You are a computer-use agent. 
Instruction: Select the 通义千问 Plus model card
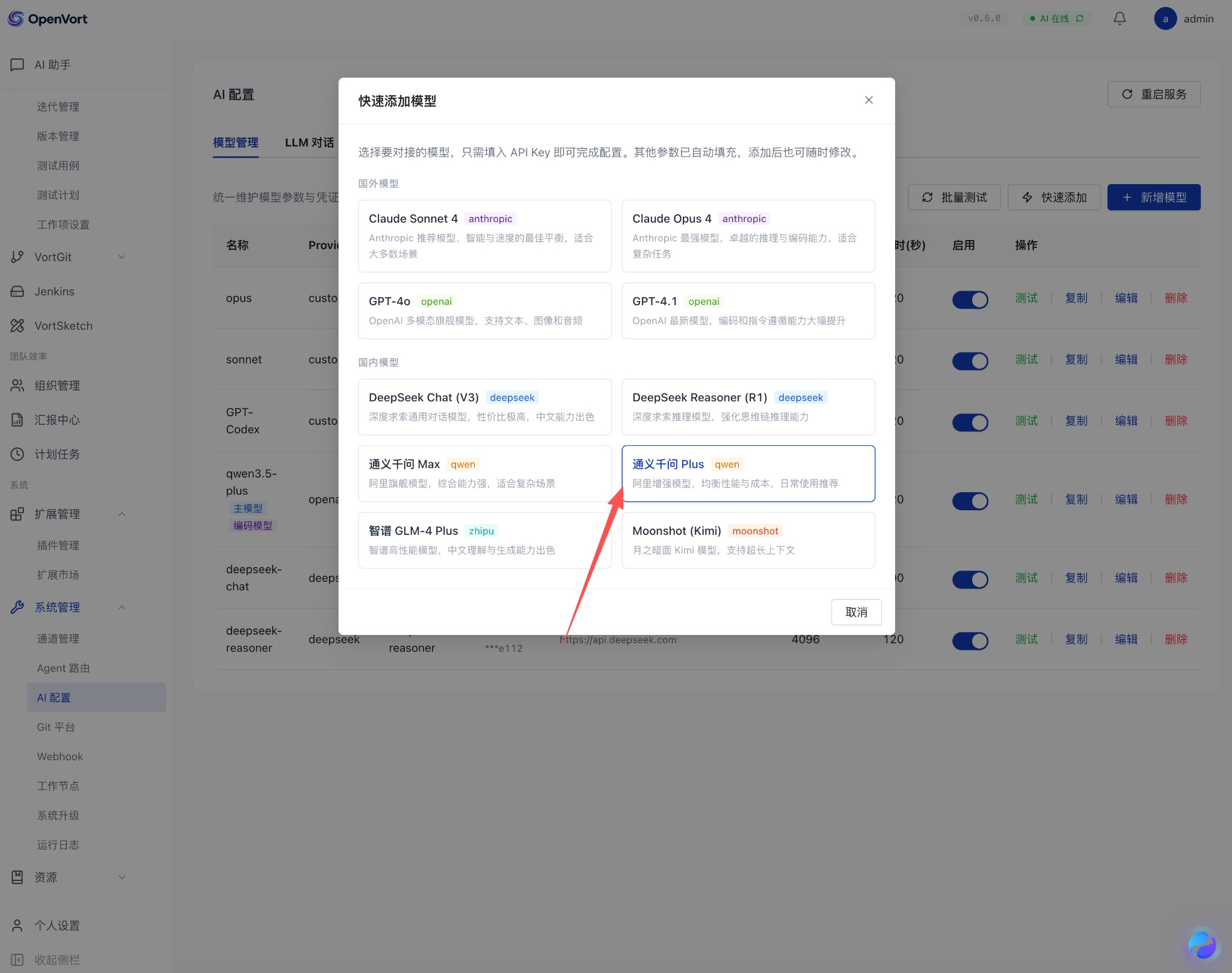(x=748, y=474)
